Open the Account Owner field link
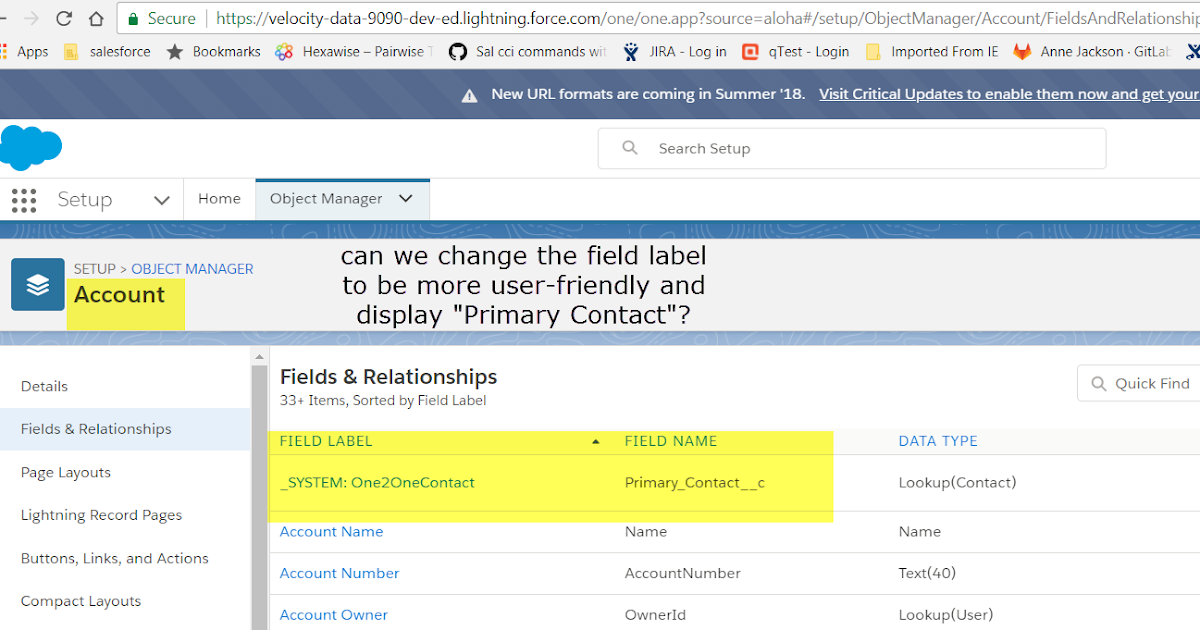The image size is (1200, 630). (334, 615)
